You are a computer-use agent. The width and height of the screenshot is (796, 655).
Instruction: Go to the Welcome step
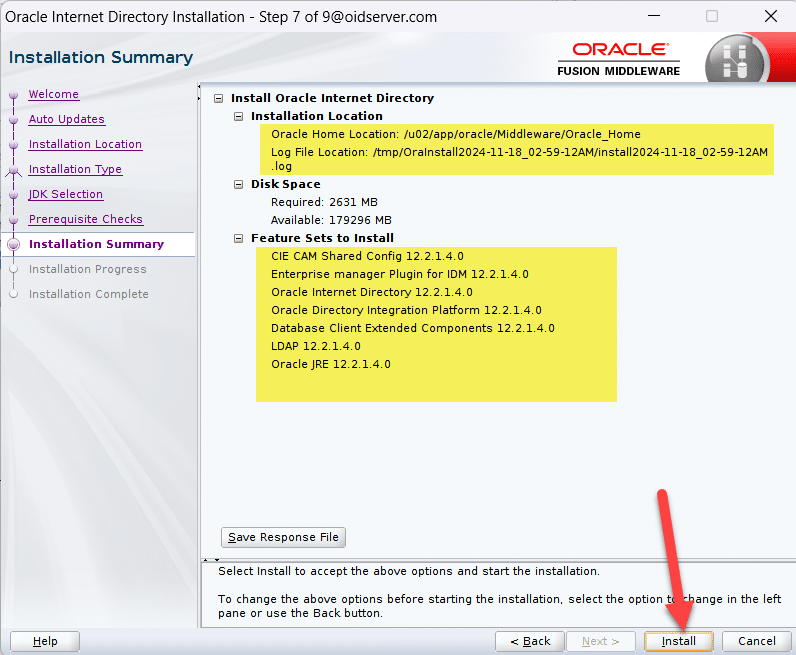click(53, 94)
